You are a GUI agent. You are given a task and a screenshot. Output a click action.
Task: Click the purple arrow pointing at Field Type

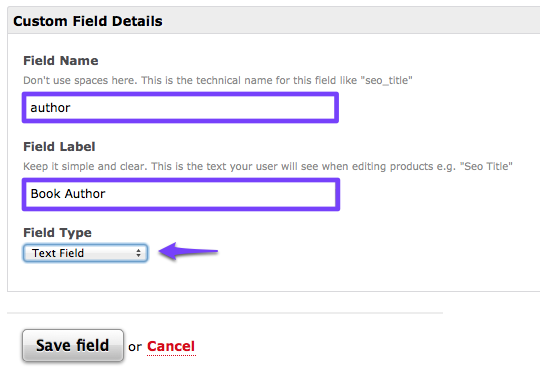tap(188, 251)
